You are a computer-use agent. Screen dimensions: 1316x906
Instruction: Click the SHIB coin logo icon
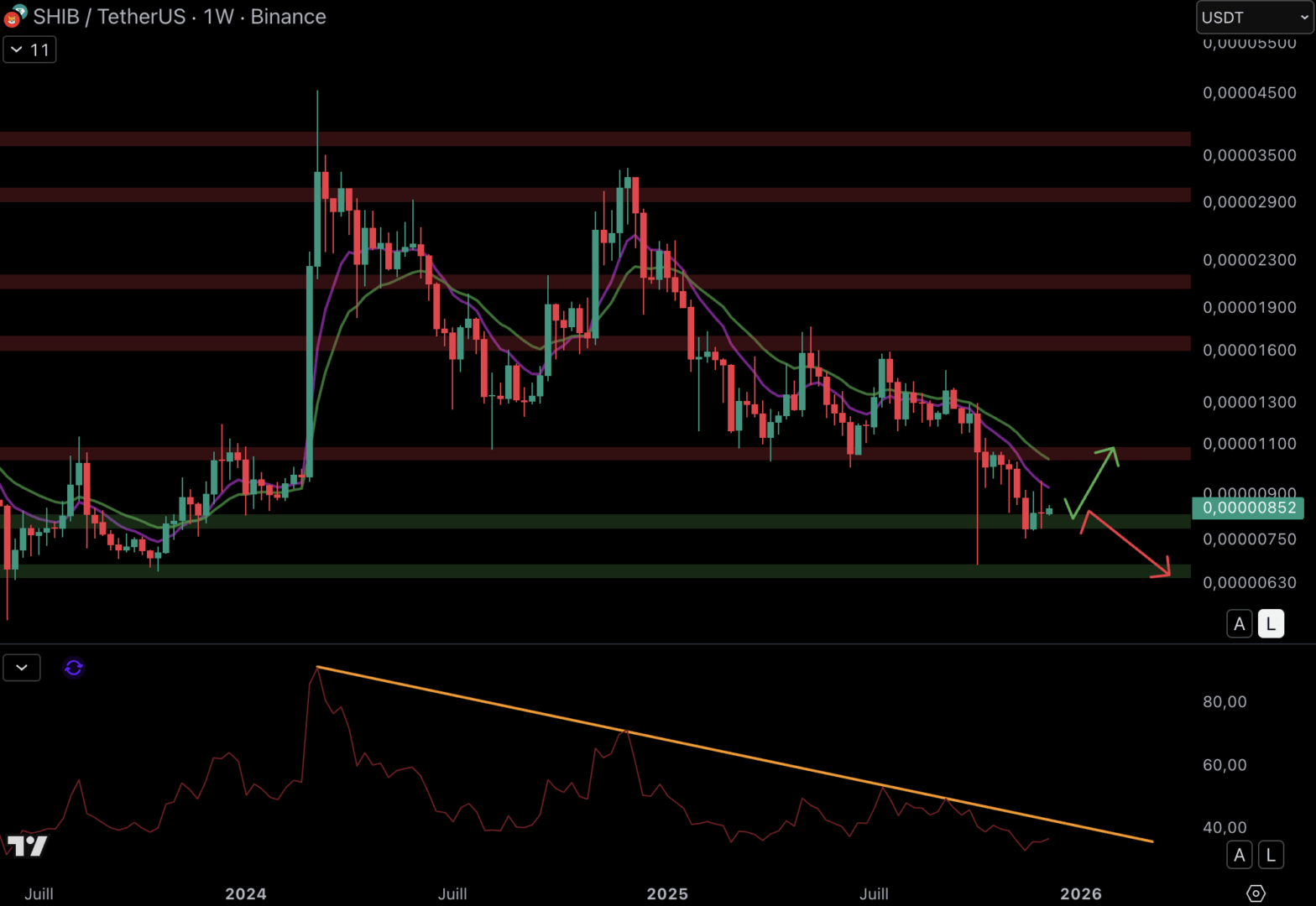(x=14, y=17)
